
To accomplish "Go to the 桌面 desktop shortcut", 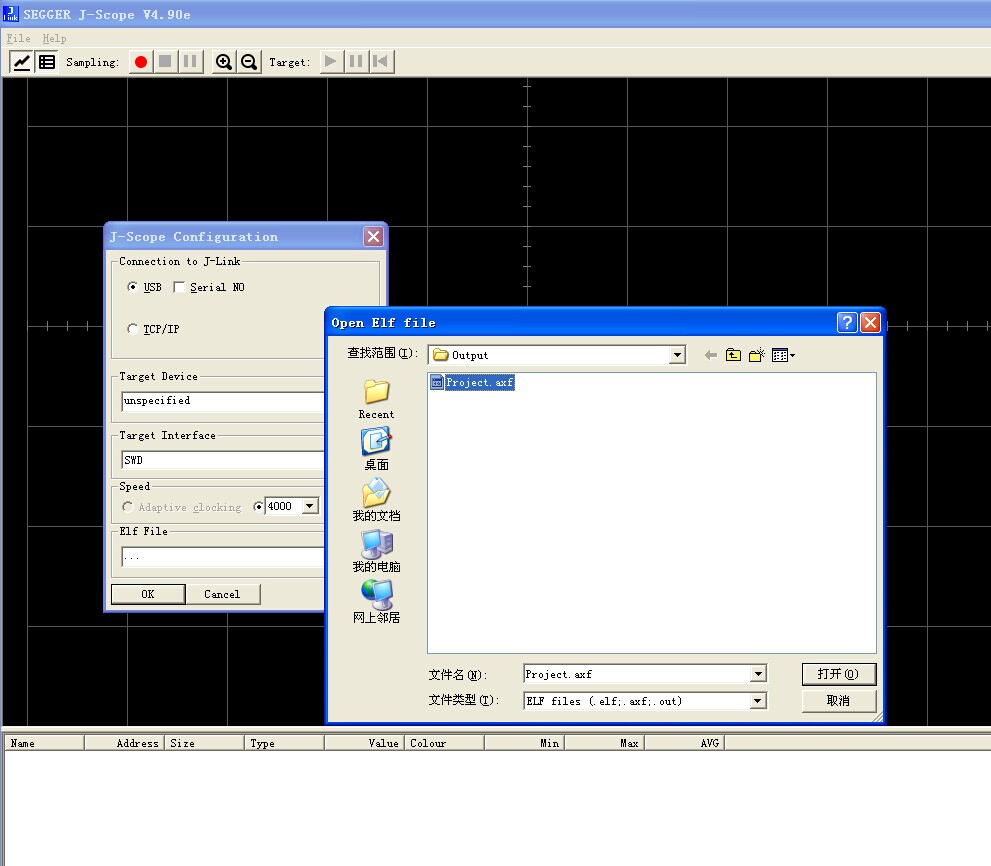I will [x=376, y=449].
